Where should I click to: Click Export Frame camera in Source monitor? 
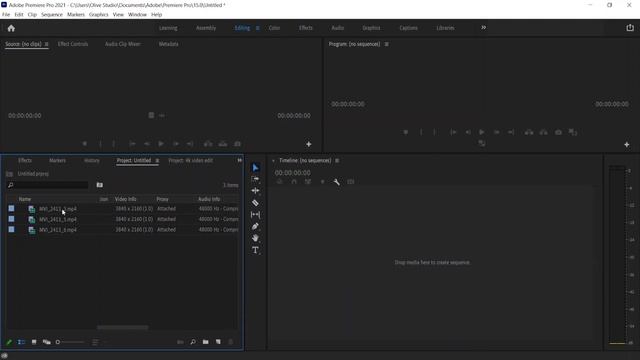[237, 144]
